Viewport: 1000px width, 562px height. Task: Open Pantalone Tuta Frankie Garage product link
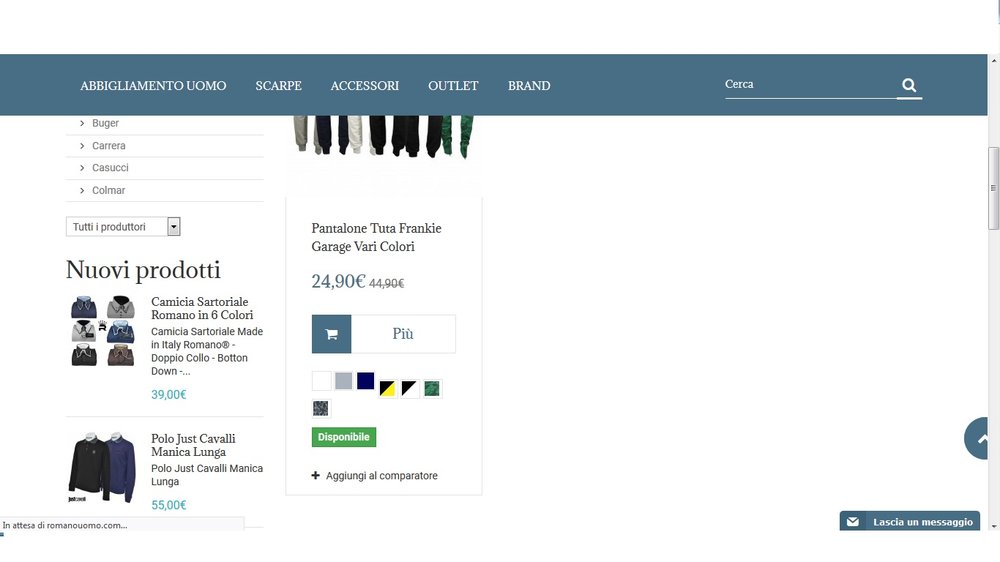click(376, 237)
